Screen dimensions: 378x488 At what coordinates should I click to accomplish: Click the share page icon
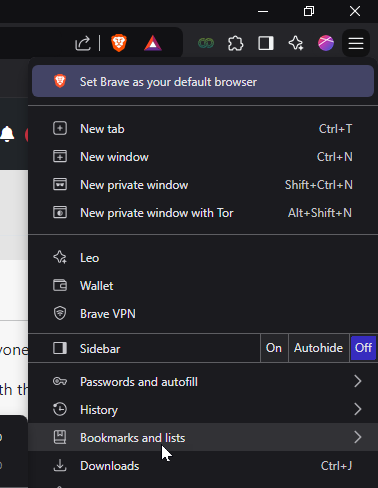[x=83, y=43]
